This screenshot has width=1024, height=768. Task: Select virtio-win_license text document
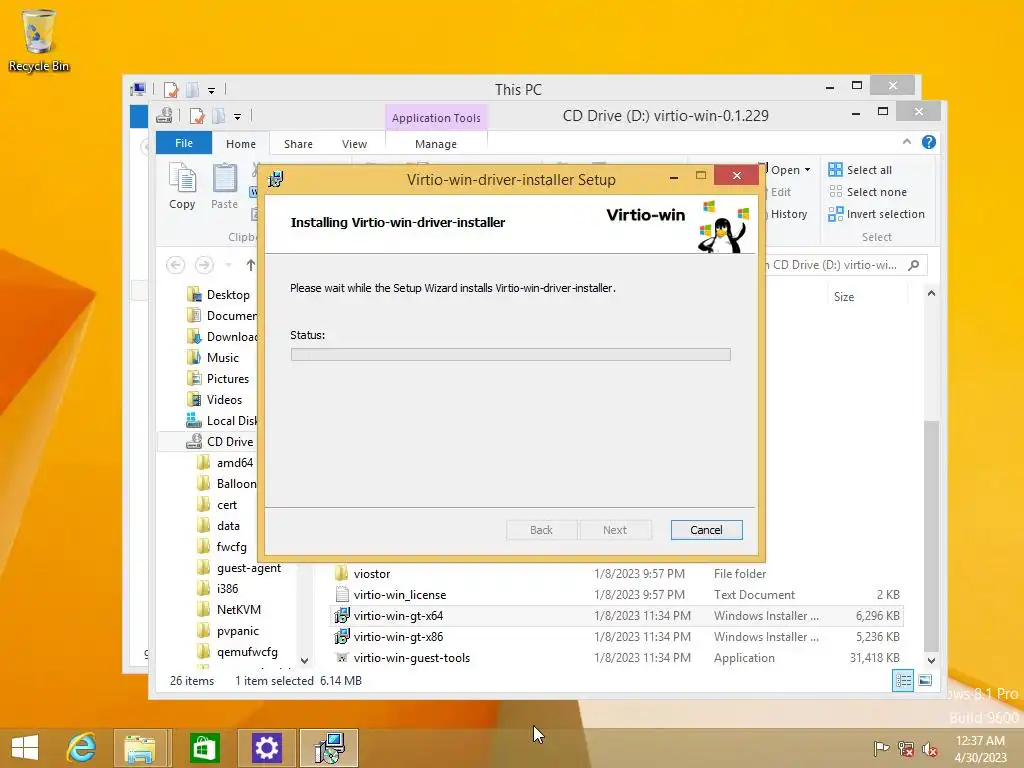coord(616,595)
